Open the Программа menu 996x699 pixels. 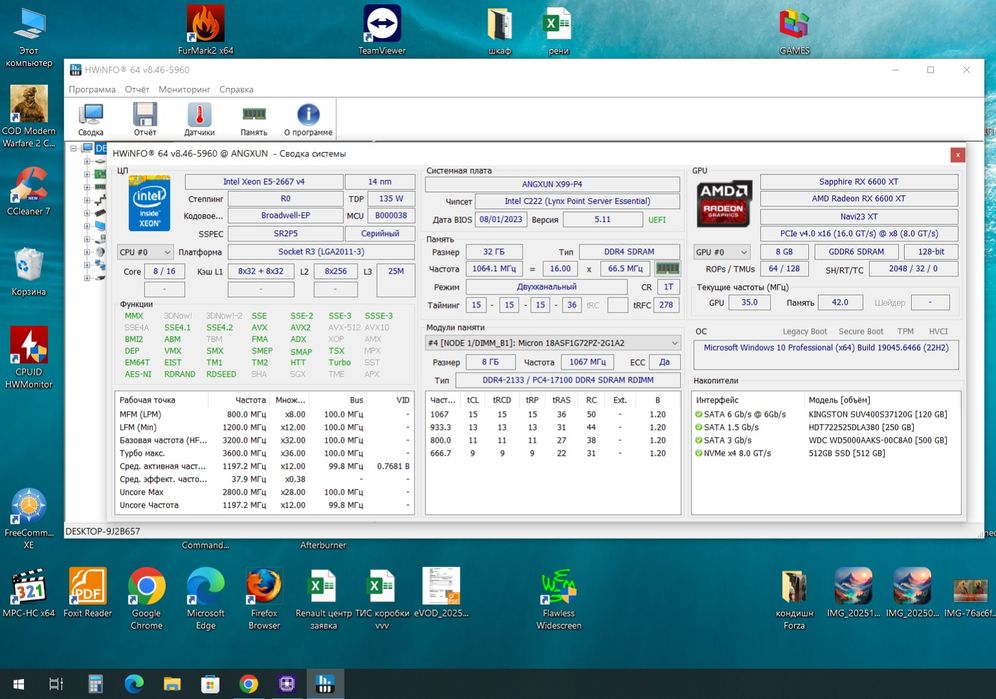(x=92, y=90)
